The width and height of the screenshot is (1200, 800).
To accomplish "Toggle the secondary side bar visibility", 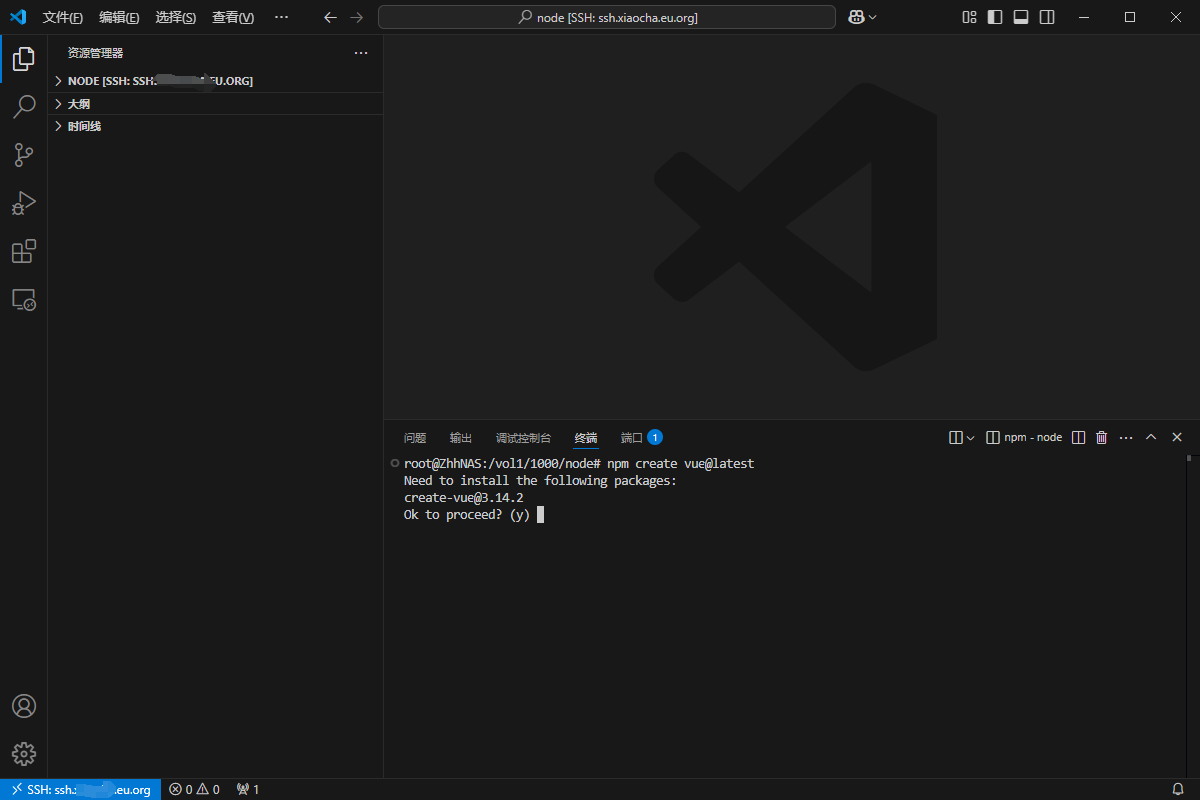I will pos(1047,17).
